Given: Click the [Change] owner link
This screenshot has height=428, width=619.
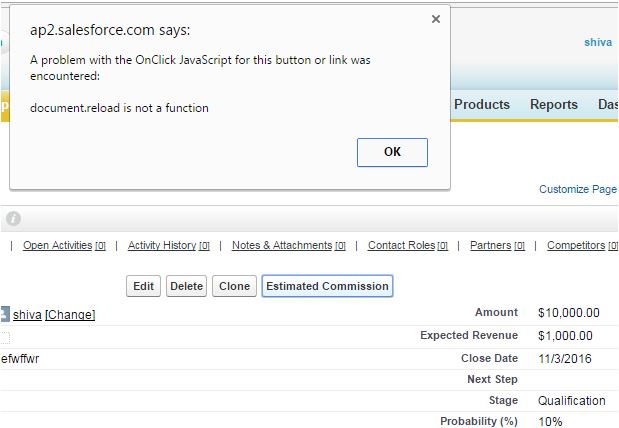Looking at the screenshot, I should pos(70,314).
